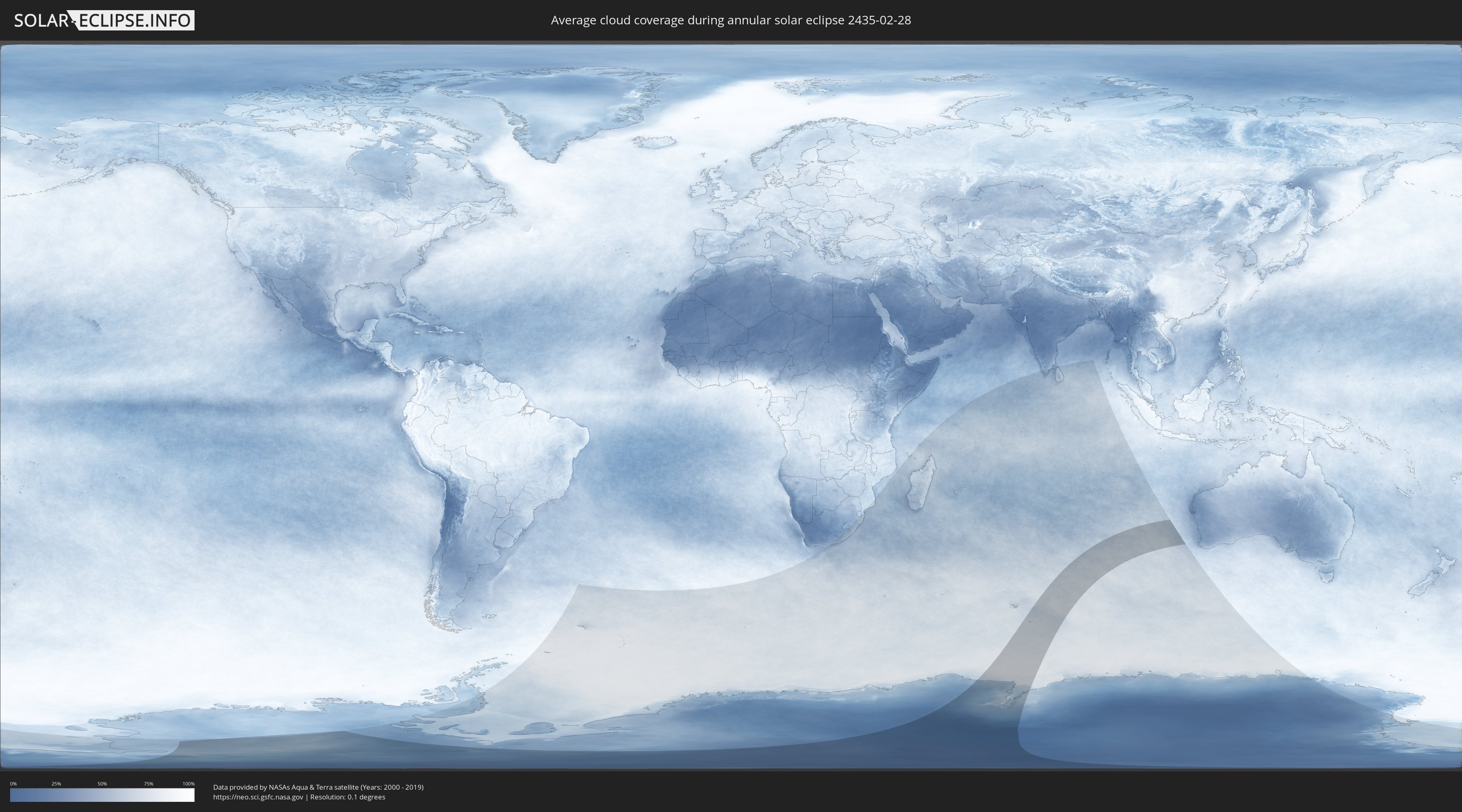Click the cloud coverage color gradient bar

pyautogui.click(x=102, y=795)
